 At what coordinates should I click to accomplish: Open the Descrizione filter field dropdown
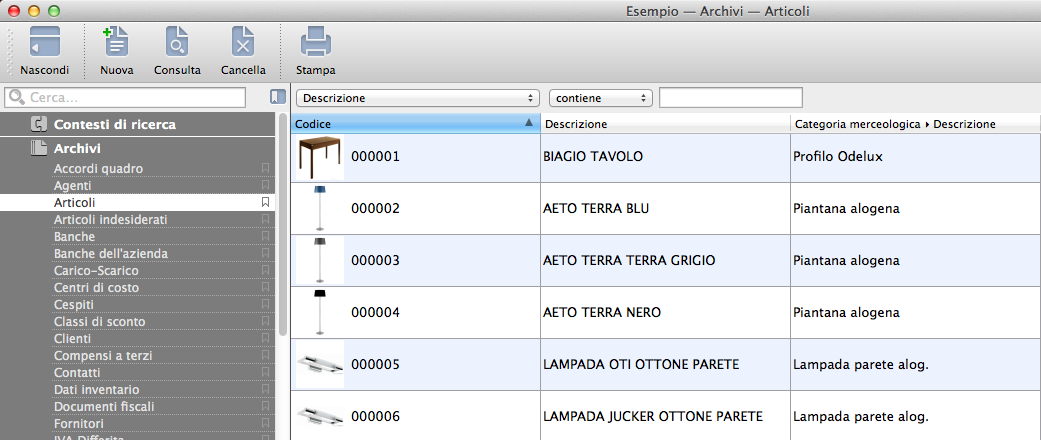417,98
